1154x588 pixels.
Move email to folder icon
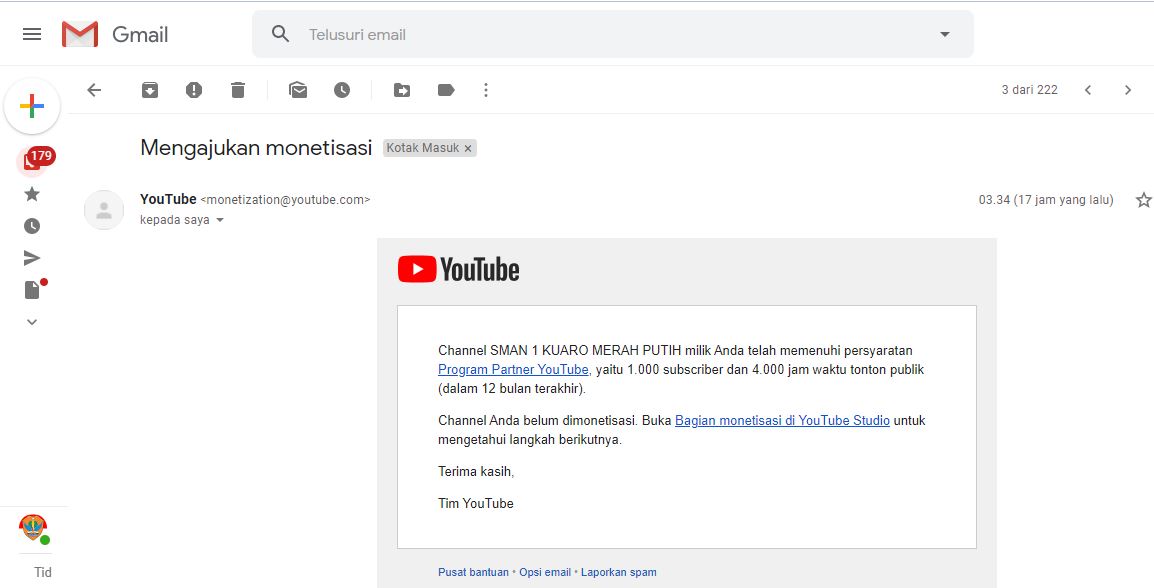[402, 90]
